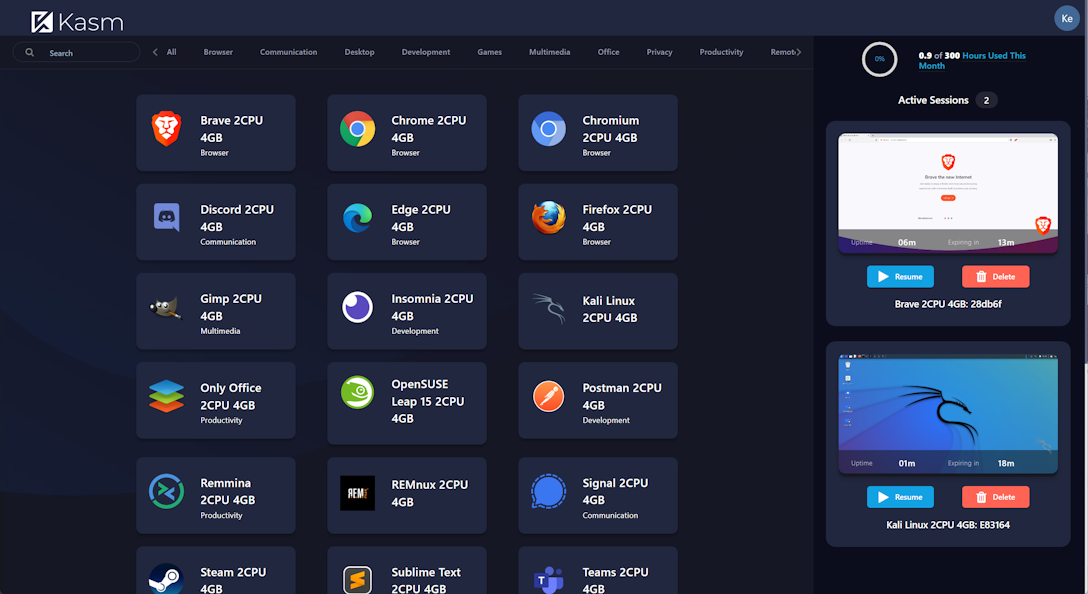Image resolution: width=1088 pixels, height=594 pixels.
Task: Open the Signal chat bubble icon
Action: (548, 492)
